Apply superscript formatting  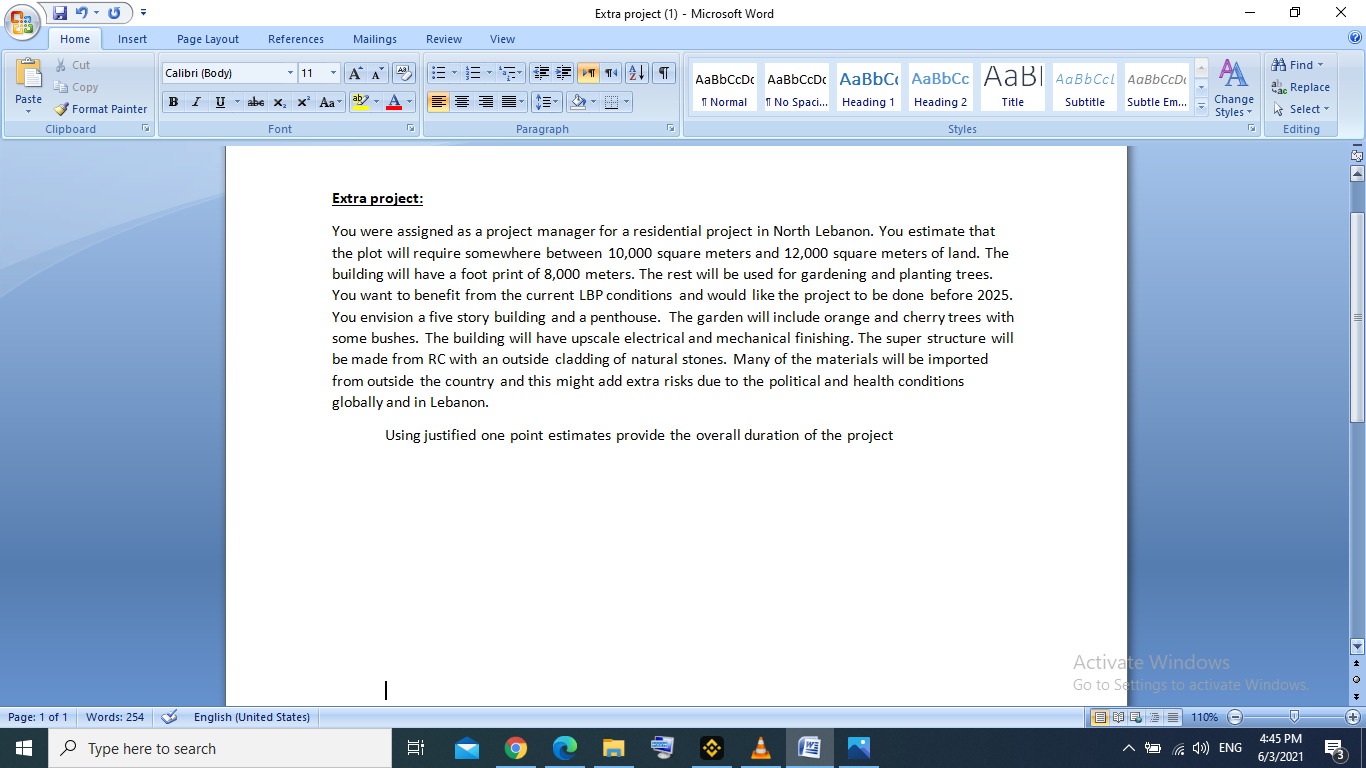pos(302,101)
